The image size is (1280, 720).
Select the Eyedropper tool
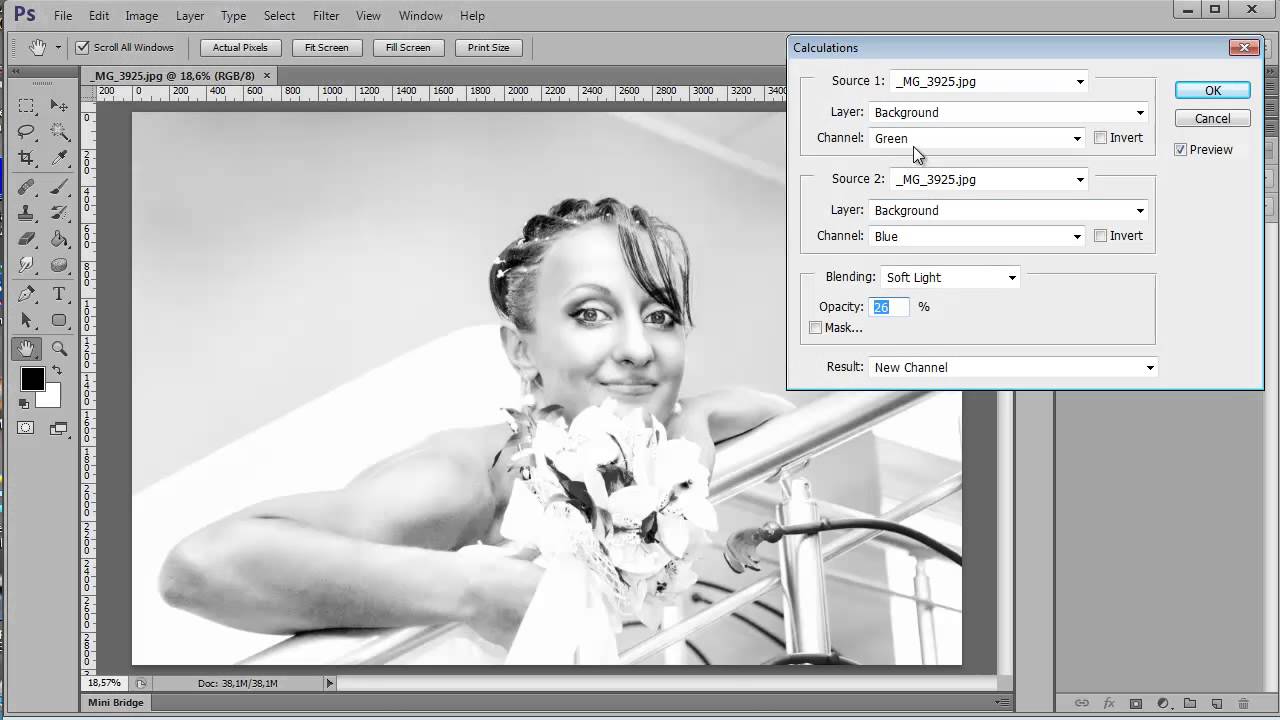pyautogui.click(x=59, y=158)
